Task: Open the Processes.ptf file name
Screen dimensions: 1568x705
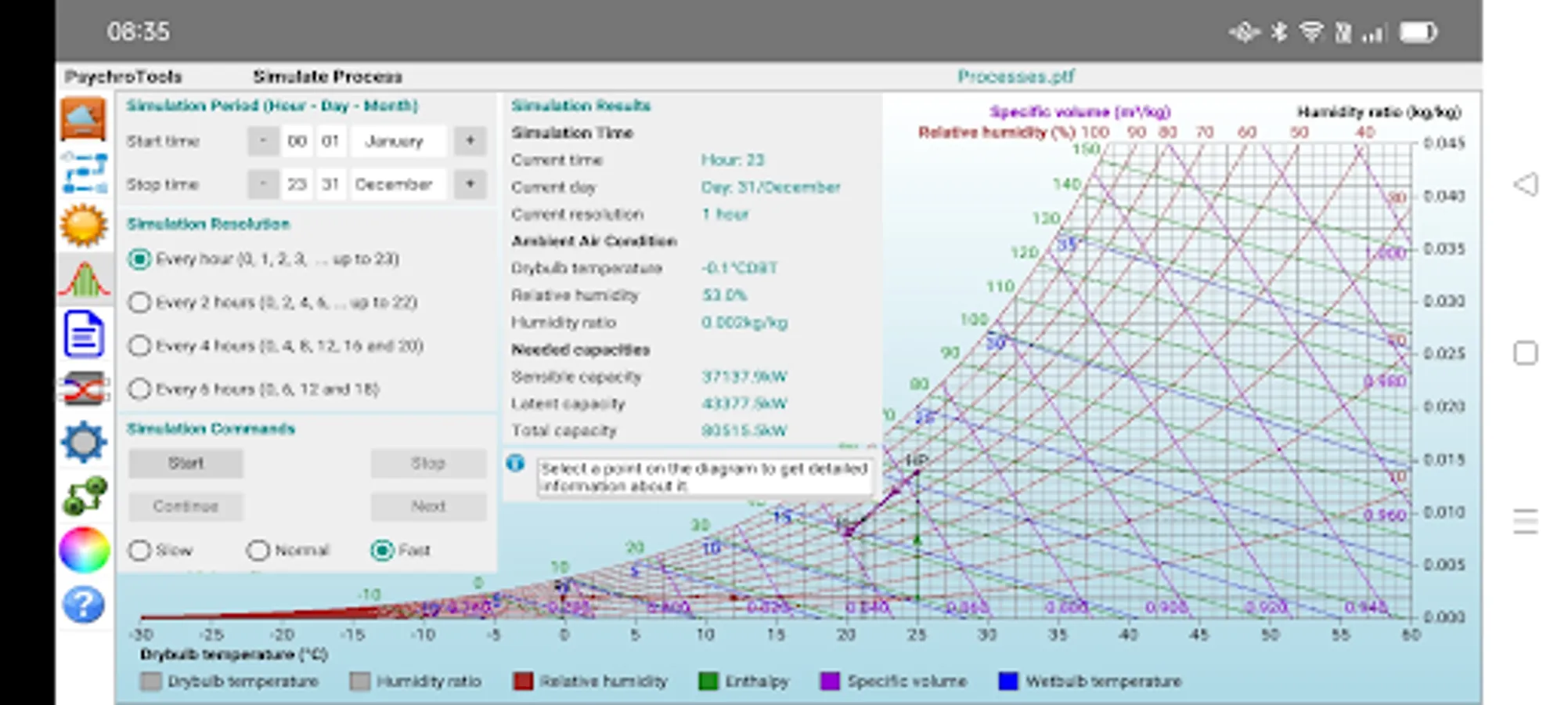Action: coord(1016,77)
